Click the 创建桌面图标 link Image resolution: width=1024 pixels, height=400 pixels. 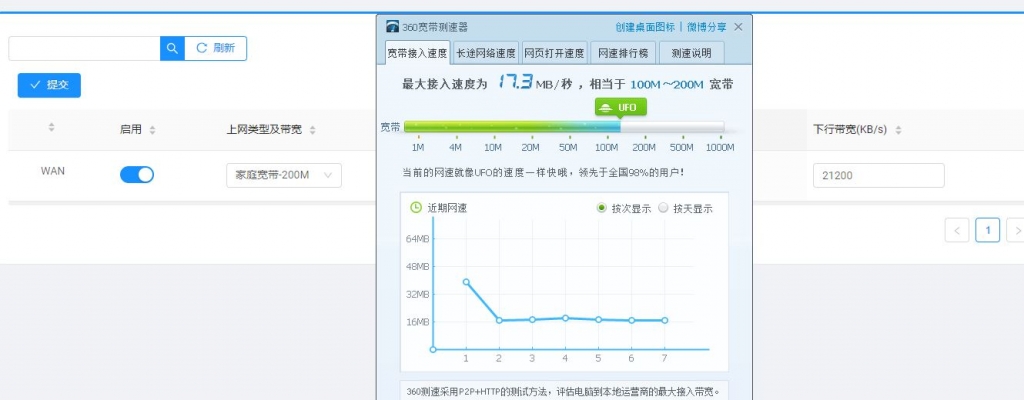point(645,27)
